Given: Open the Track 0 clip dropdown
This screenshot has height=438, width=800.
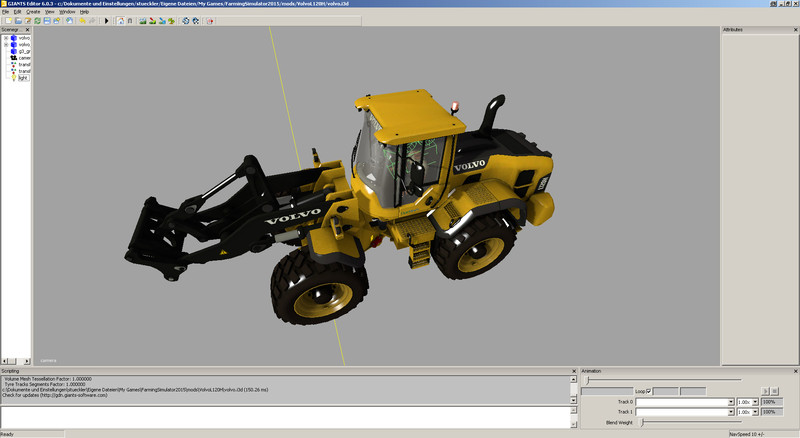Looking at the screenshot, I should coord(731,402).
